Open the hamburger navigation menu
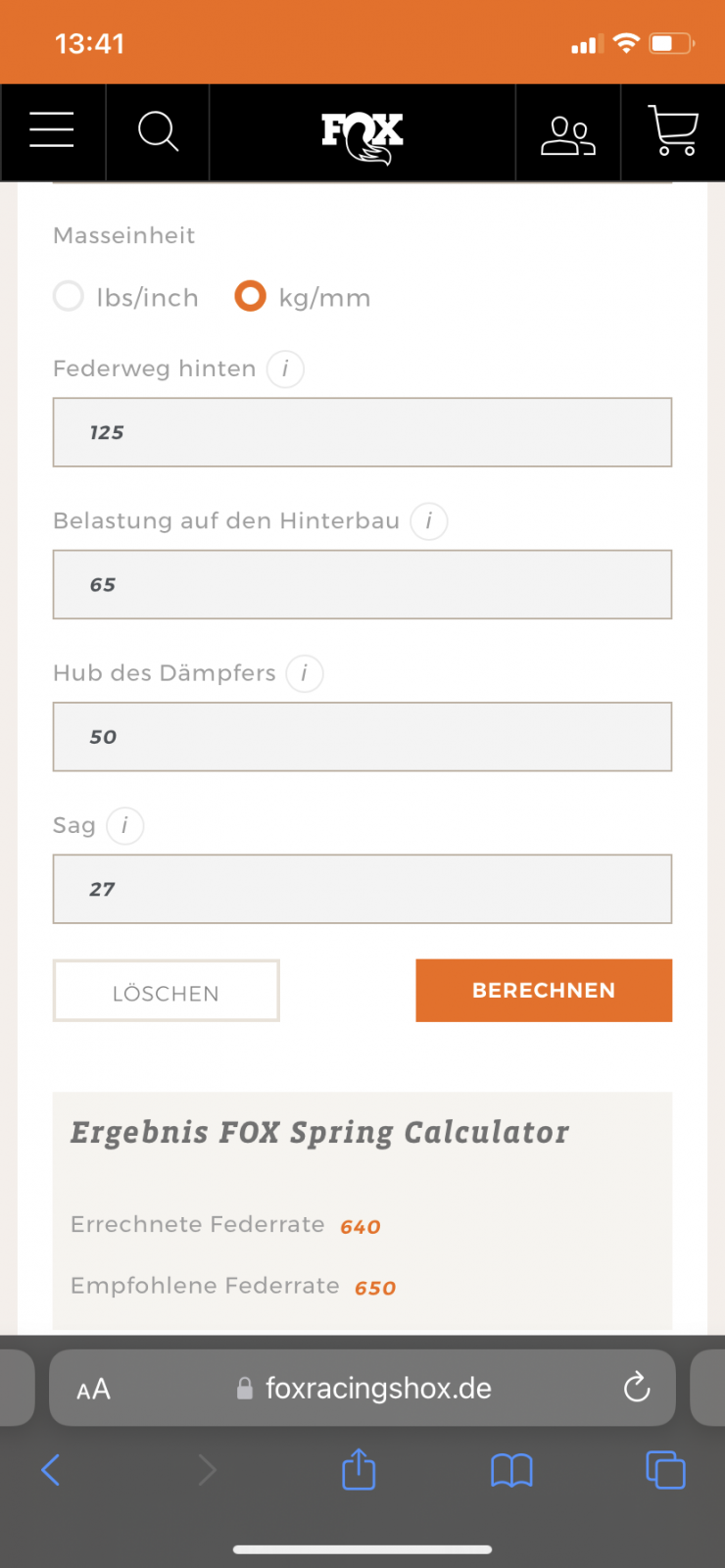The height and width of the screenshot is (1568, 725). [x=52, y=130]
